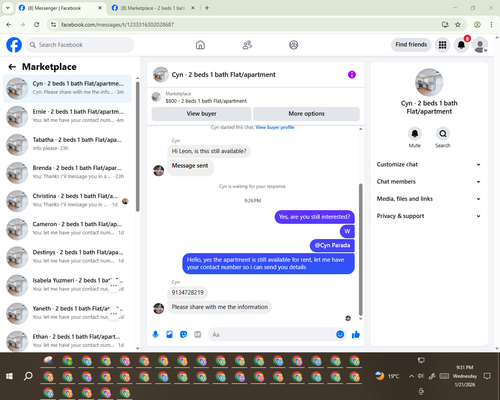The width and height of the screenshot is (500, 400).
Task: Click the Aa message input field
Action: pos(272,334)
